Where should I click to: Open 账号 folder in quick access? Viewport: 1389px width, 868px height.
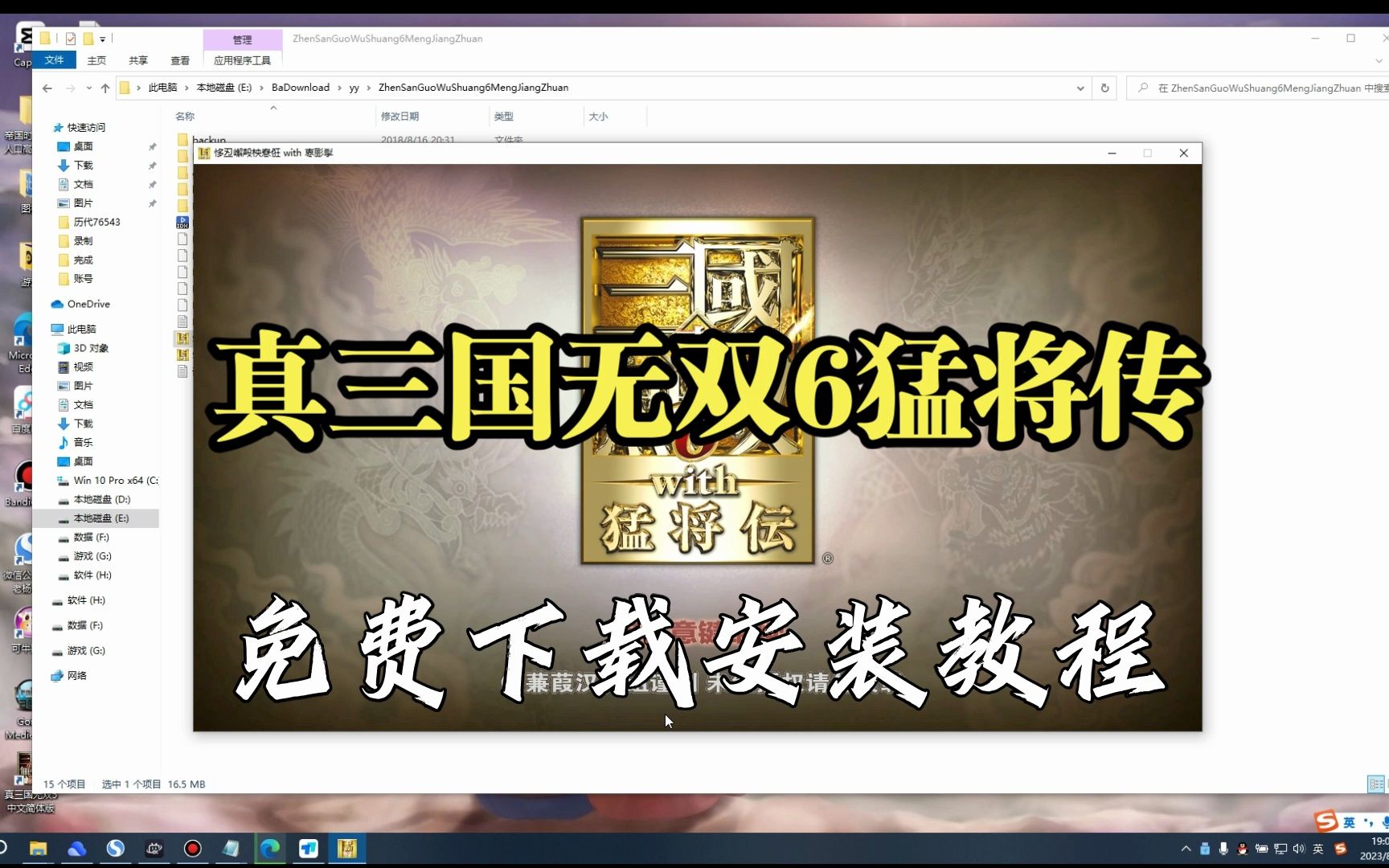[x=83, y=279]
